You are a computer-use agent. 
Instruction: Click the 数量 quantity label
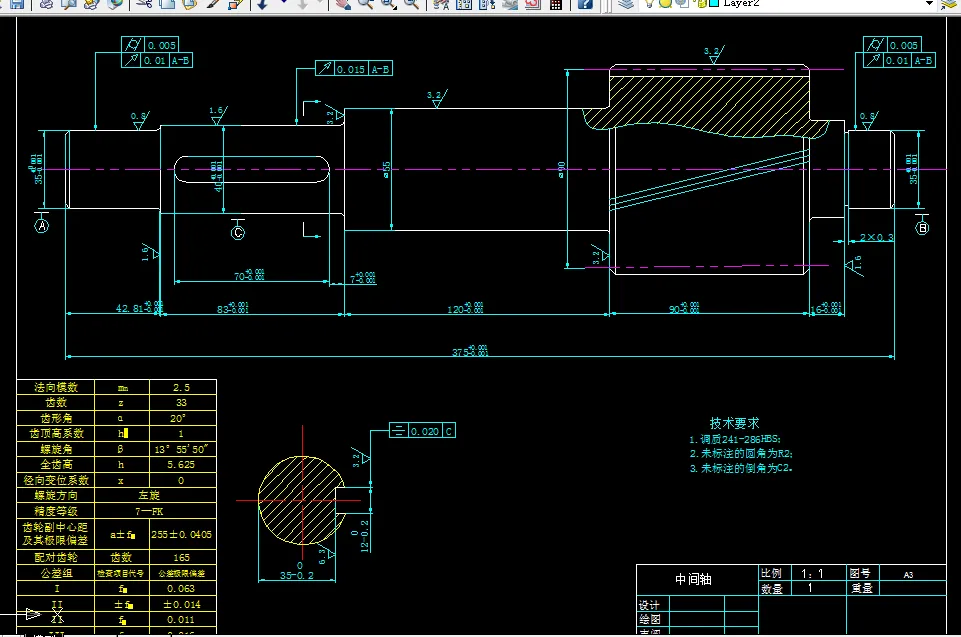(772, 589)
